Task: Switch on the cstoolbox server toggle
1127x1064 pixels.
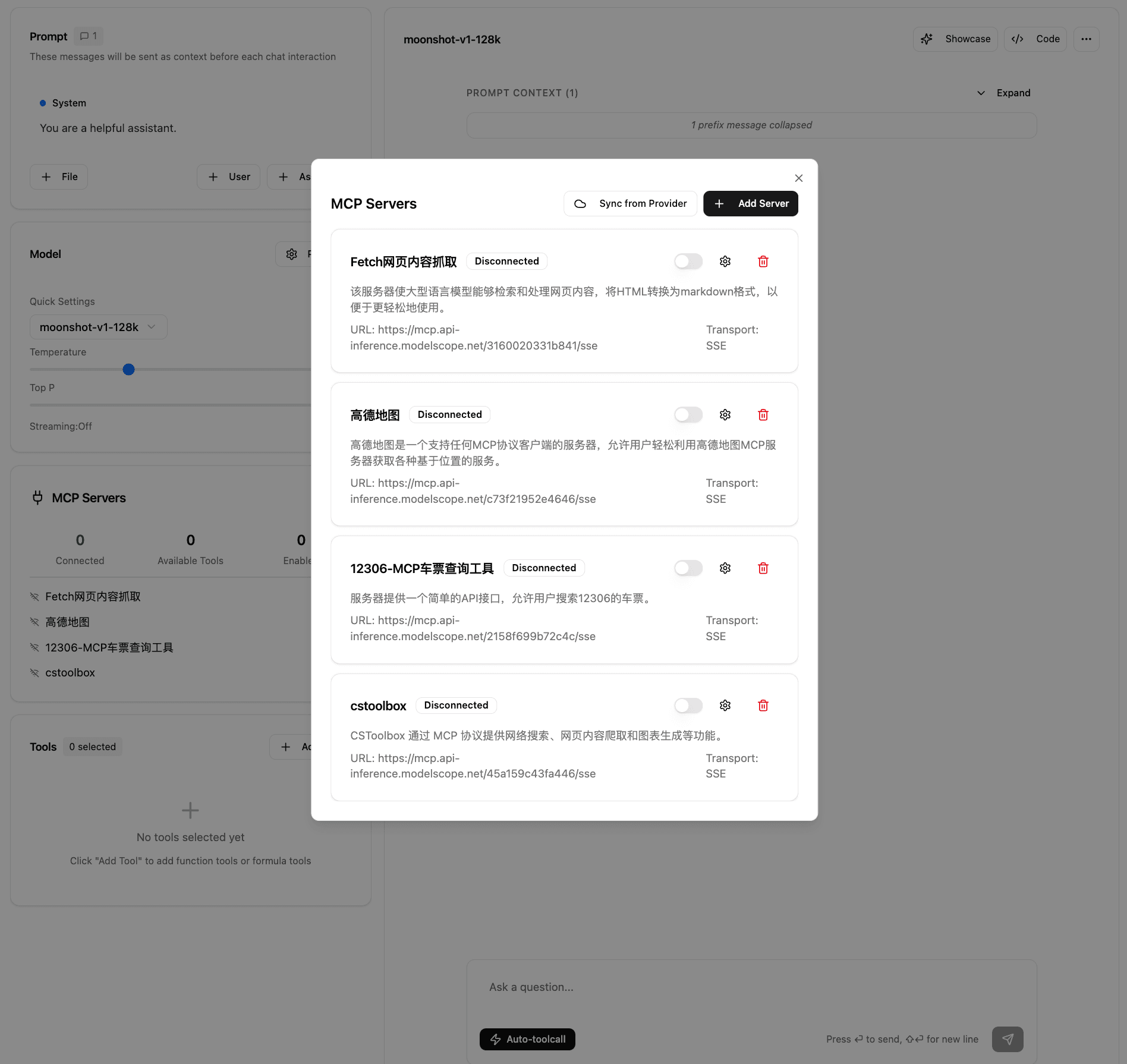Action: click(x=688, y=706)
